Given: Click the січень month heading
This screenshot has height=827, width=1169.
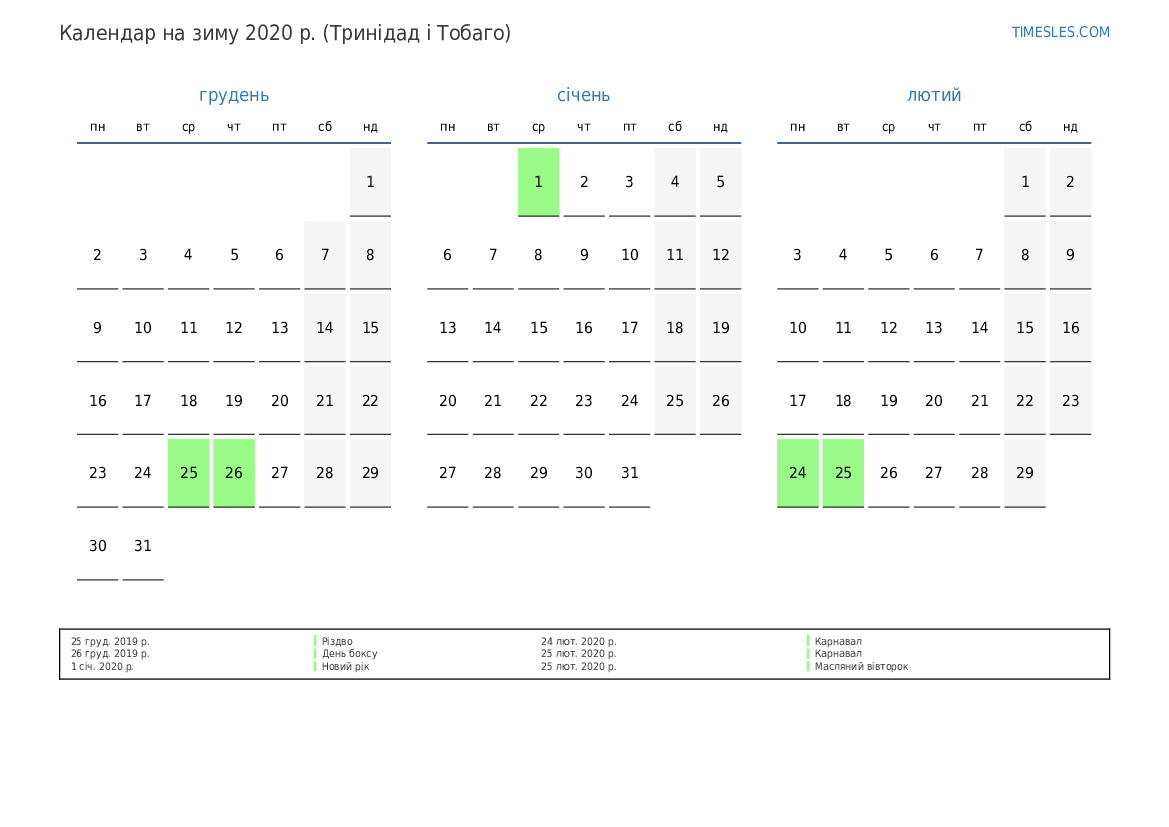Looking at the screenshot, I should point(583,95).
